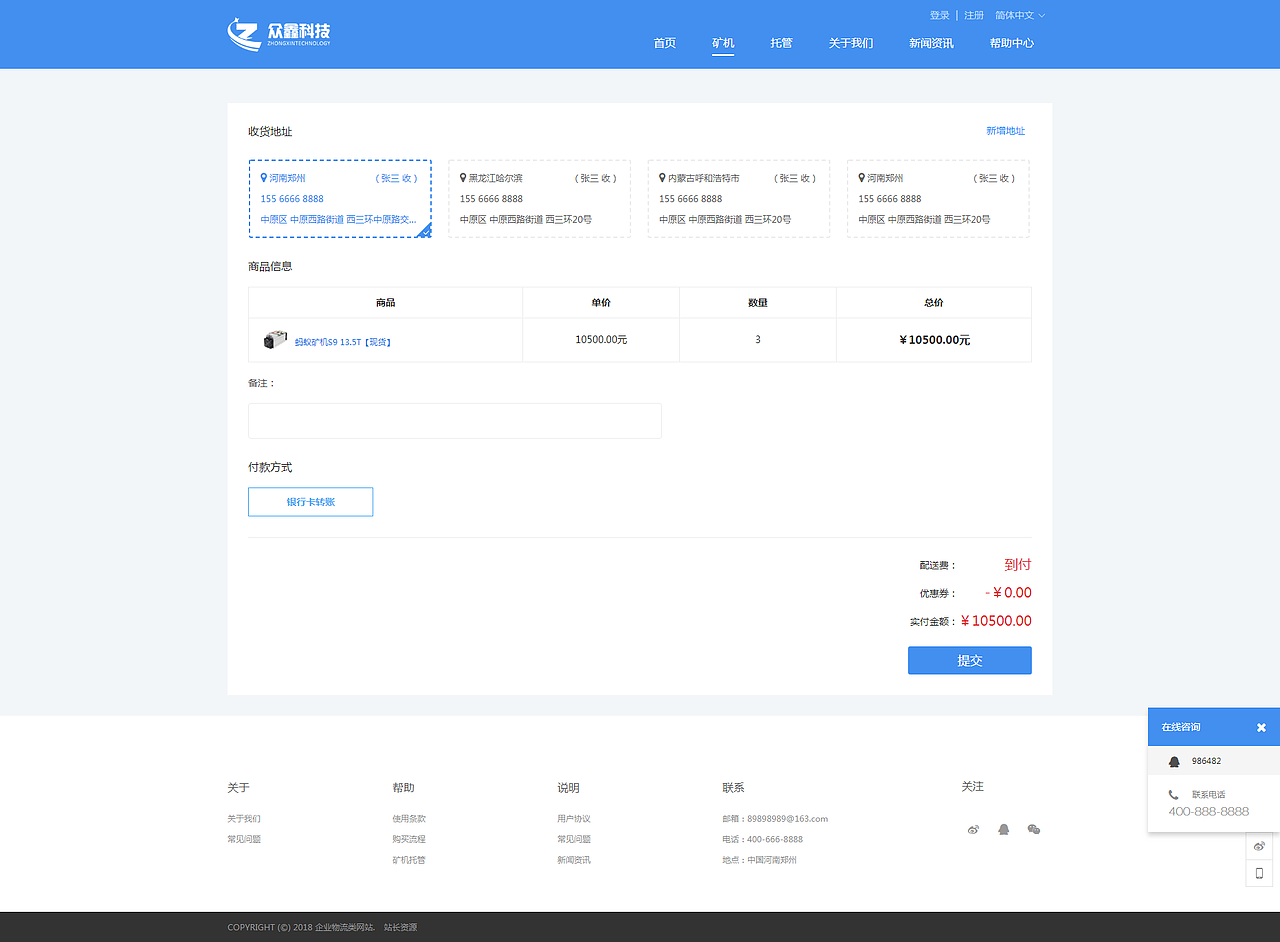The image size is (1280, 942).
Task: Open 关于我们 in the top navigation
Action: point(851,43)
